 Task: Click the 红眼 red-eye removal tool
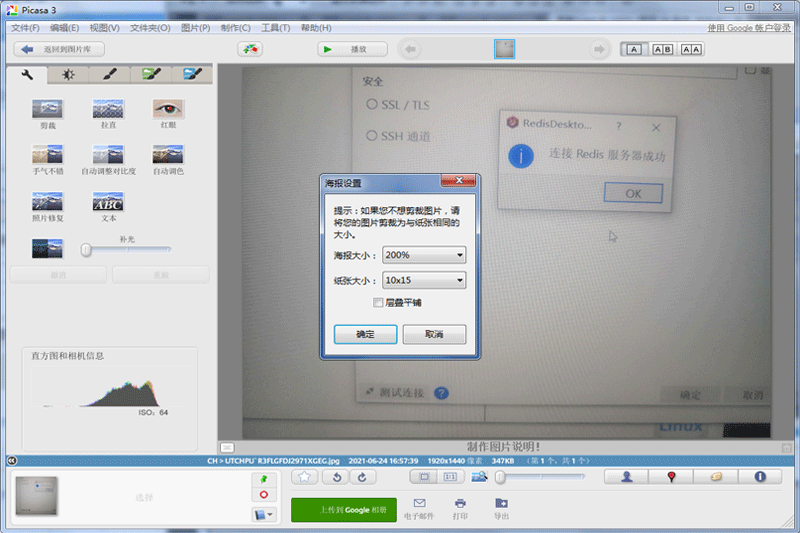[168, 109]
